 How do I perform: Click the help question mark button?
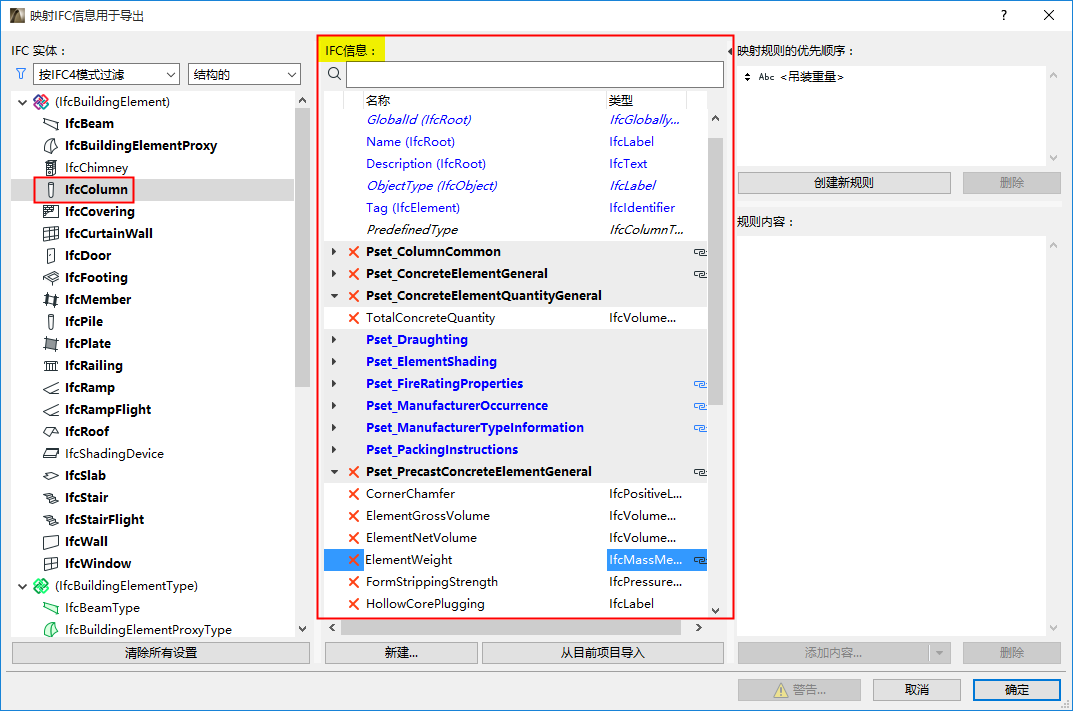[x=1003, y=15]
